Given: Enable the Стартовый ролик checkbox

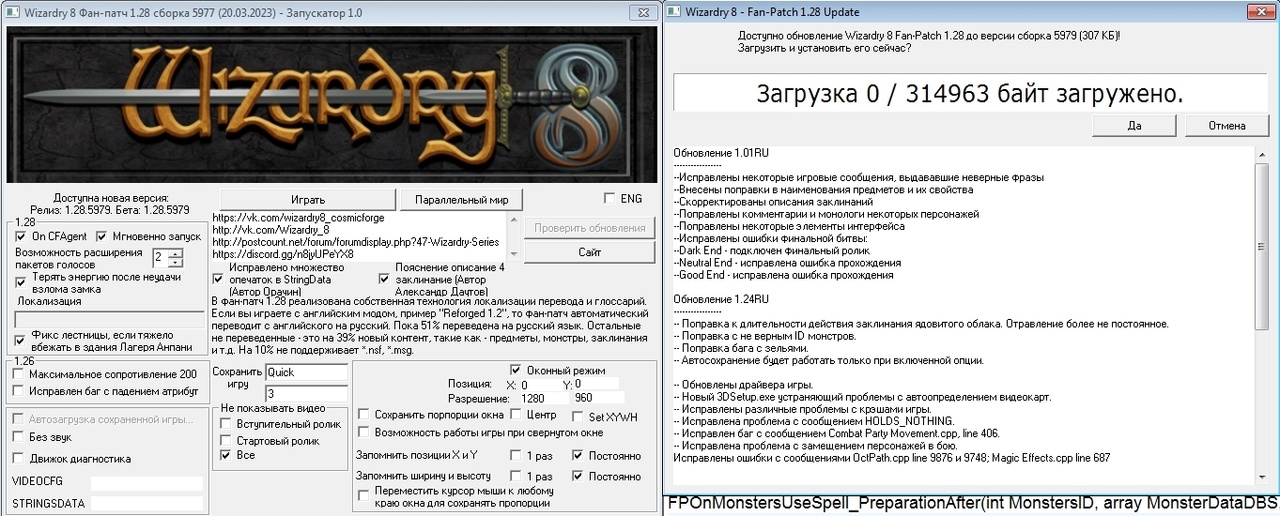Looking at the screenshot, I should point(226,439).
